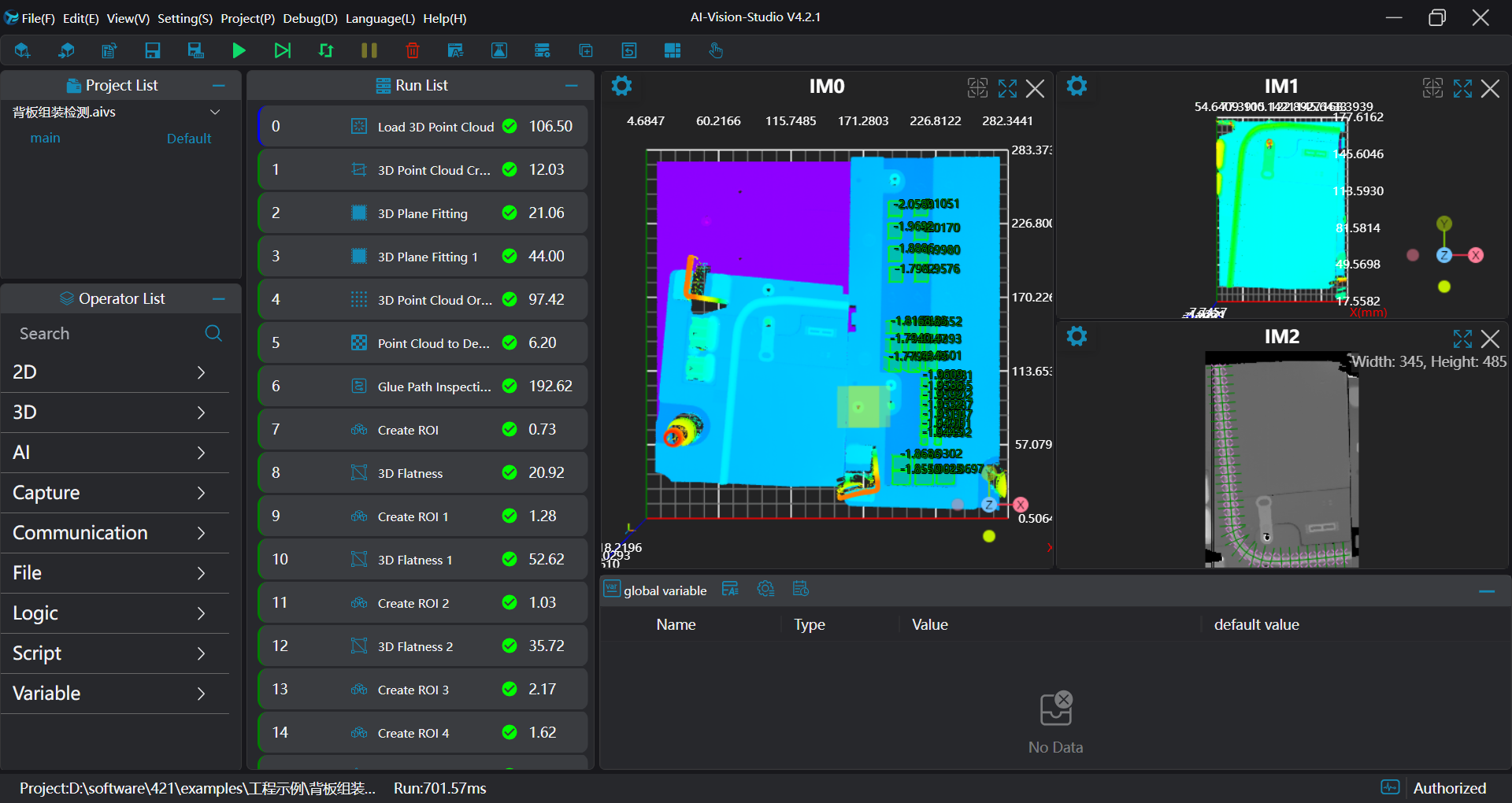Open the project file dropdown chevron
The height and width of the screenshot is (803, 1512).
pyautogui.click(x=215, y=113)
